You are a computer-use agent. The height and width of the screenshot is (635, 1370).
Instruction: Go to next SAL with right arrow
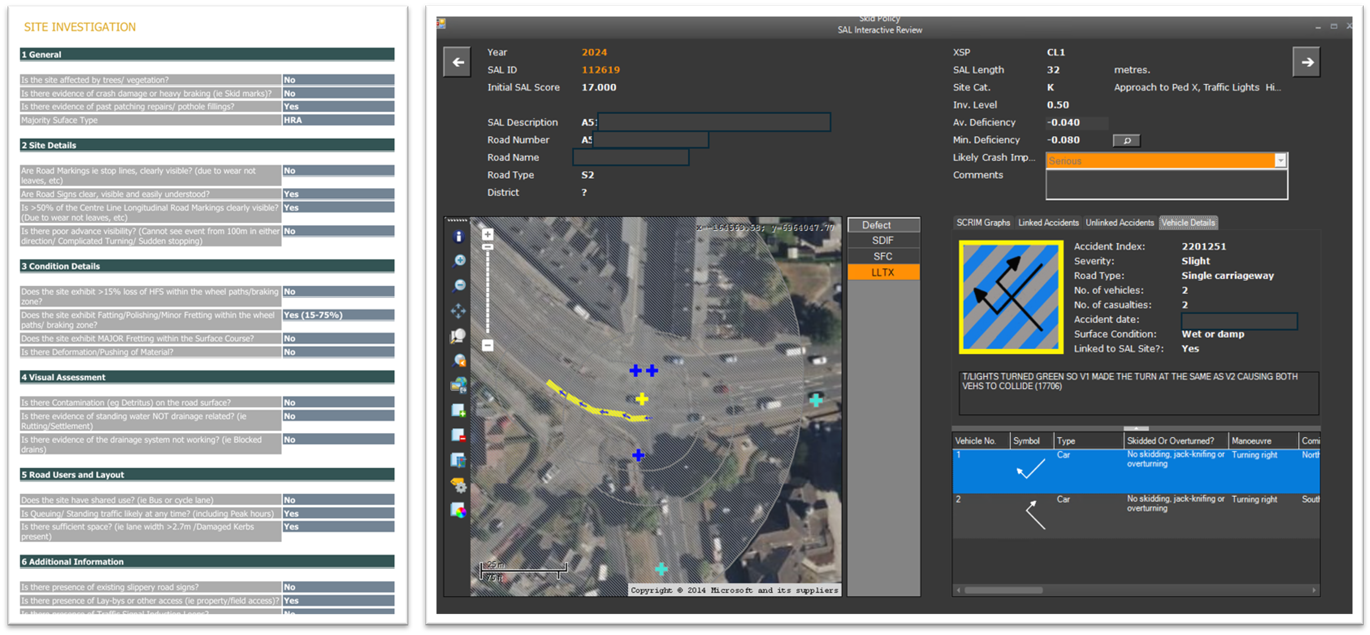tap(1306, 62)
